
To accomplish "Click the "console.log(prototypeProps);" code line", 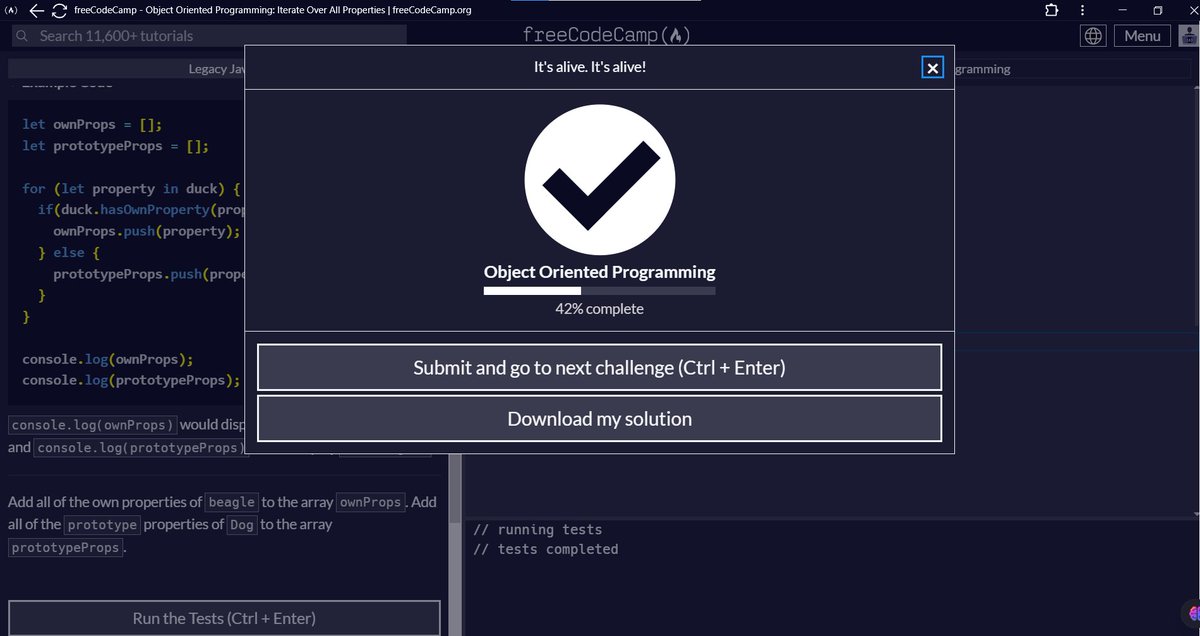I will [x=131, y=380].
